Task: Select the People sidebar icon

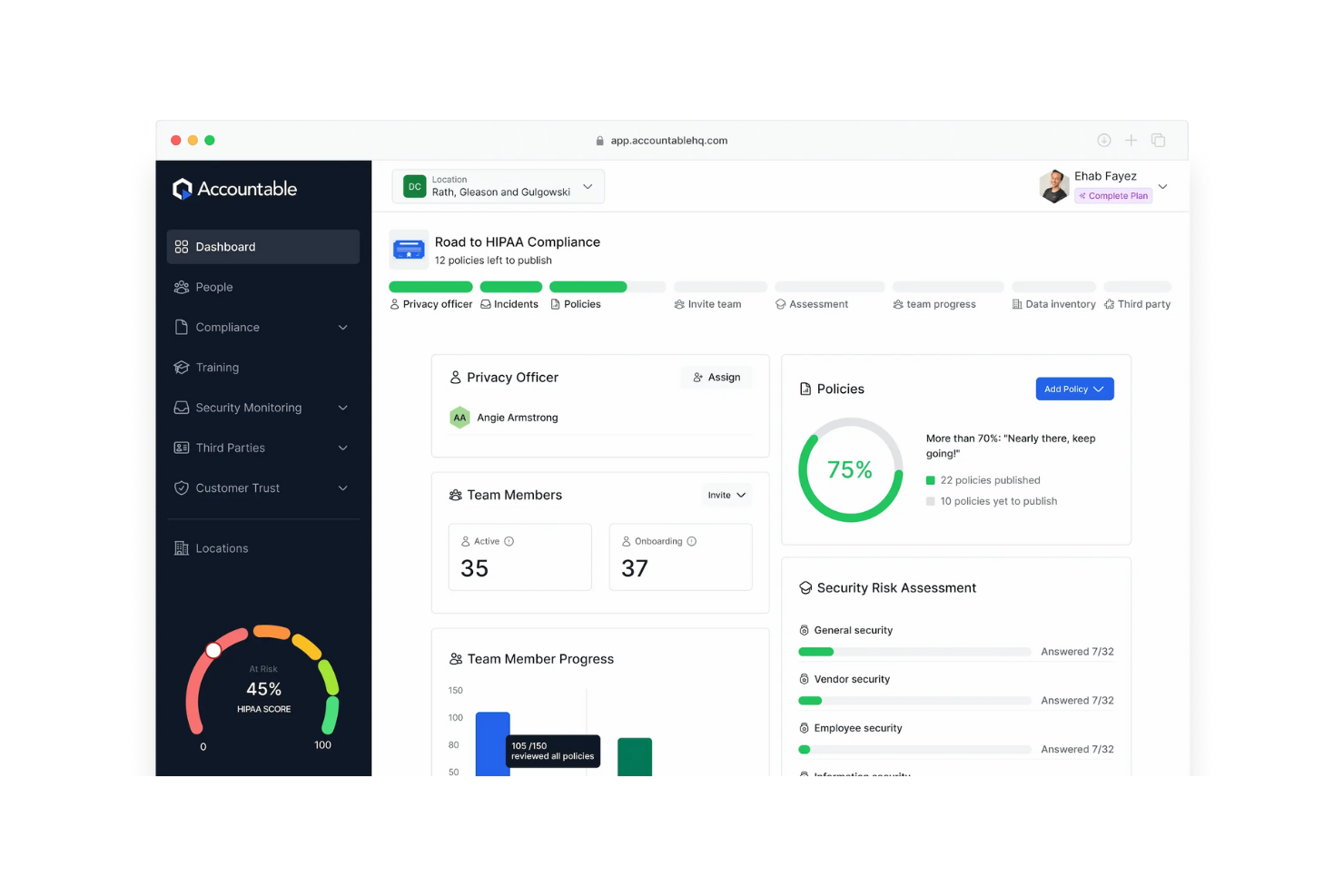Action: [183, 287]
